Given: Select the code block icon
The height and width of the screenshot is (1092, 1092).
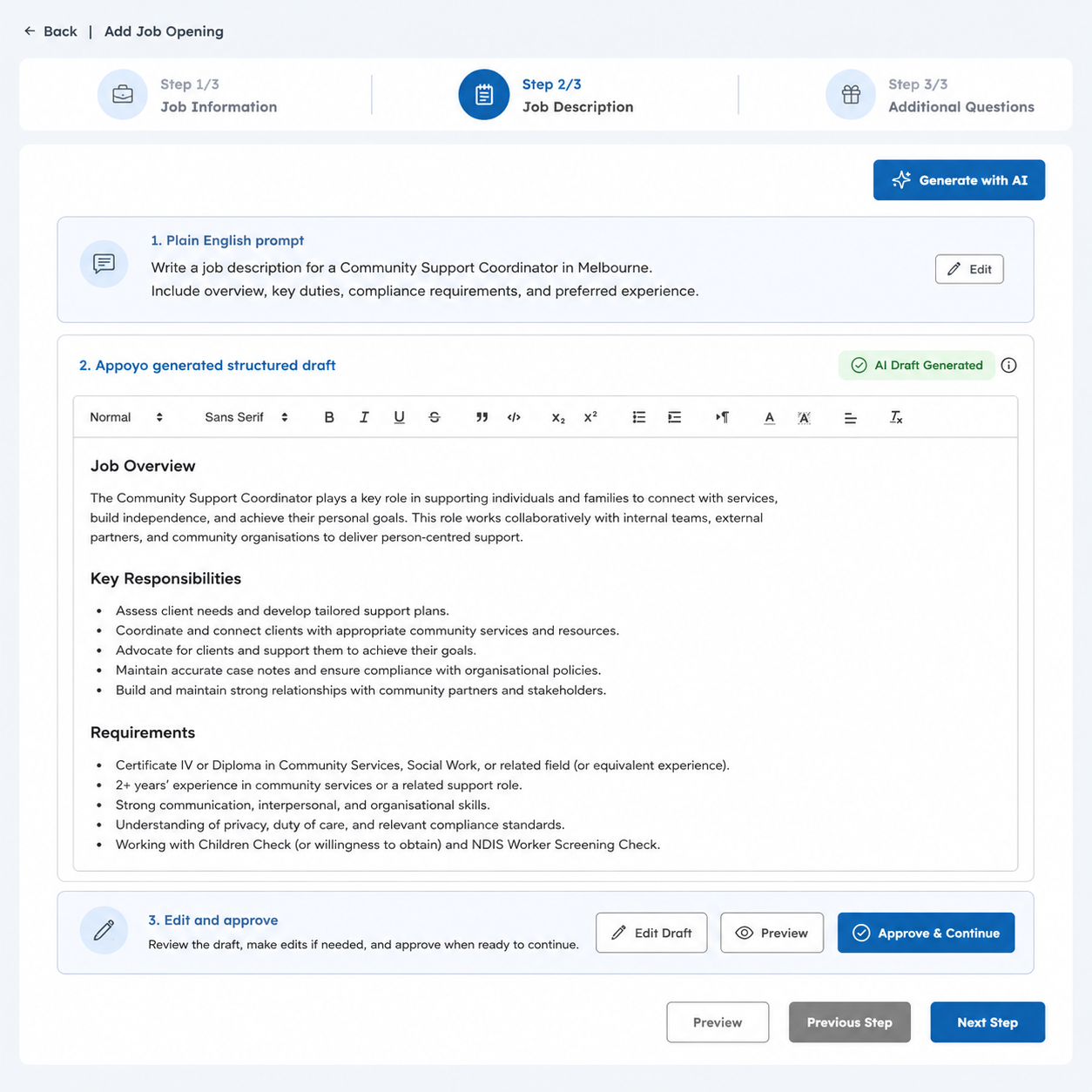Looking at the screenshot, I should (514, 417).
